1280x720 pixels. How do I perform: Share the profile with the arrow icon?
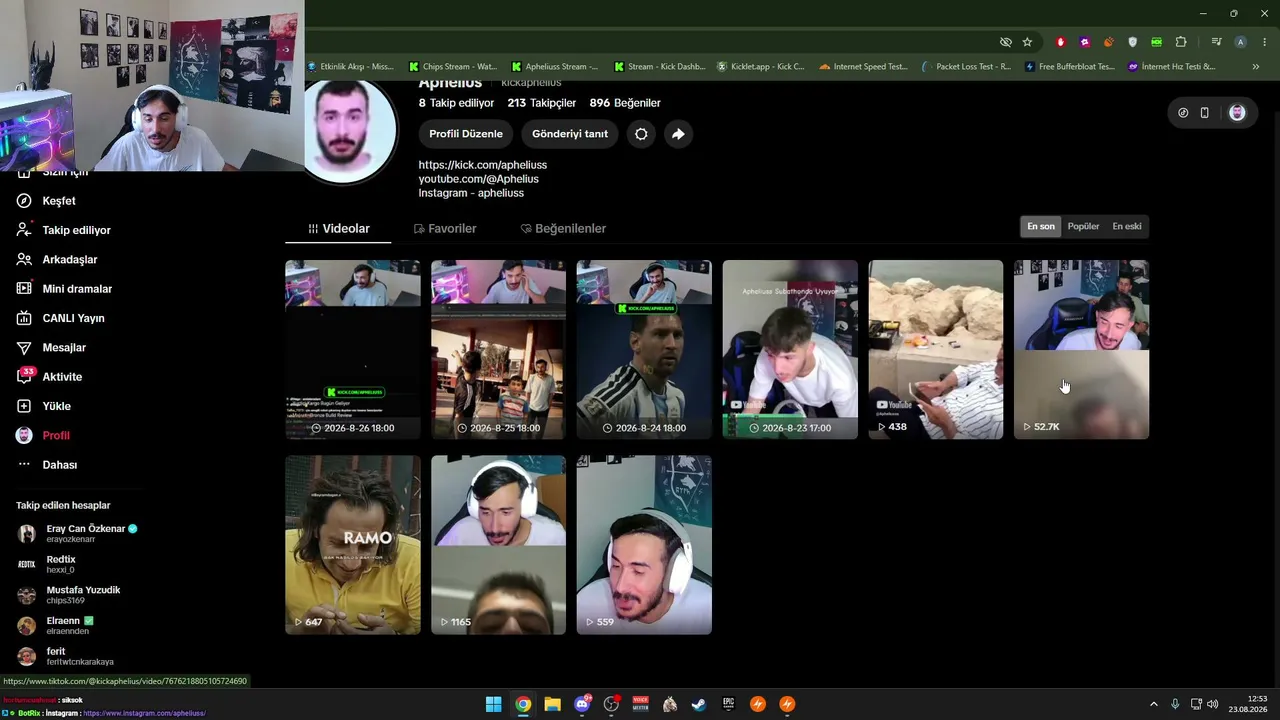[678, 134]
